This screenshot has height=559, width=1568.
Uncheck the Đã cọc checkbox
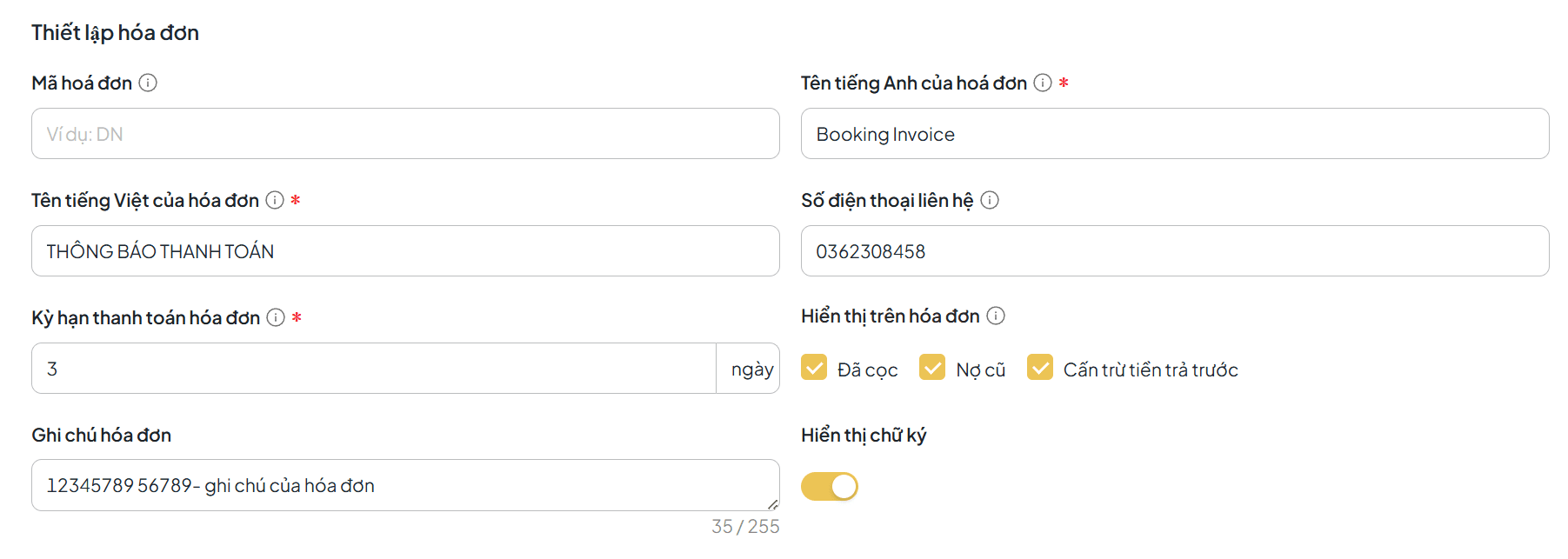pyautogui.click(x=814, y=367)
